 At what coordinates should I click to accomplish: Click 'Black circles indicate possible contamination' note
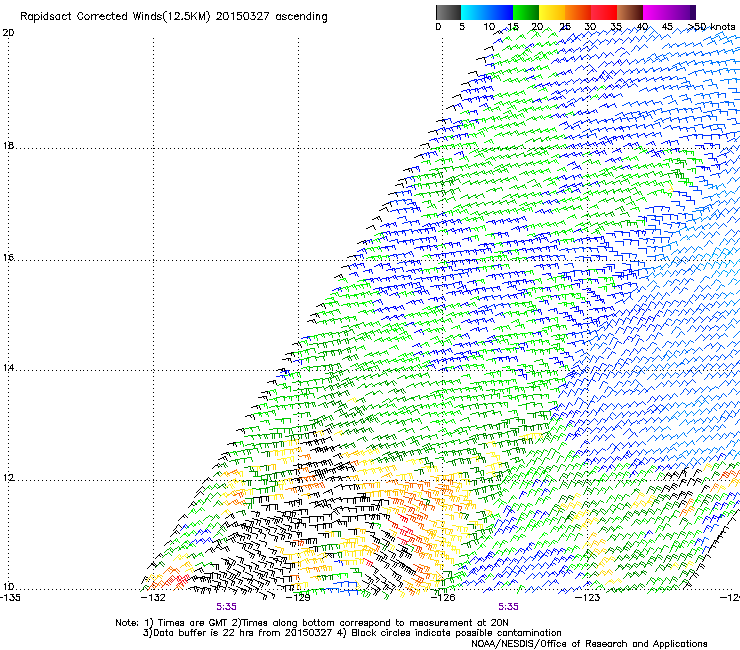coord(456,633)
